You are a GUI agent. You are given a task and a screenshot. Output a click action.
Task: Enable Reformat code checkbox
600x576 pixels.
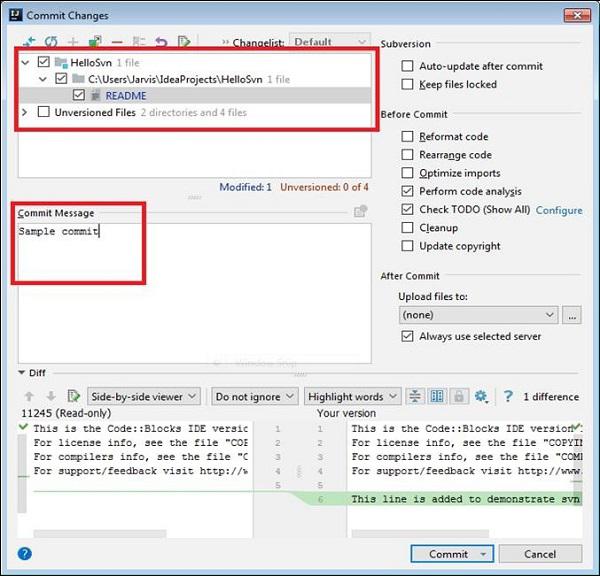point(407,137)
